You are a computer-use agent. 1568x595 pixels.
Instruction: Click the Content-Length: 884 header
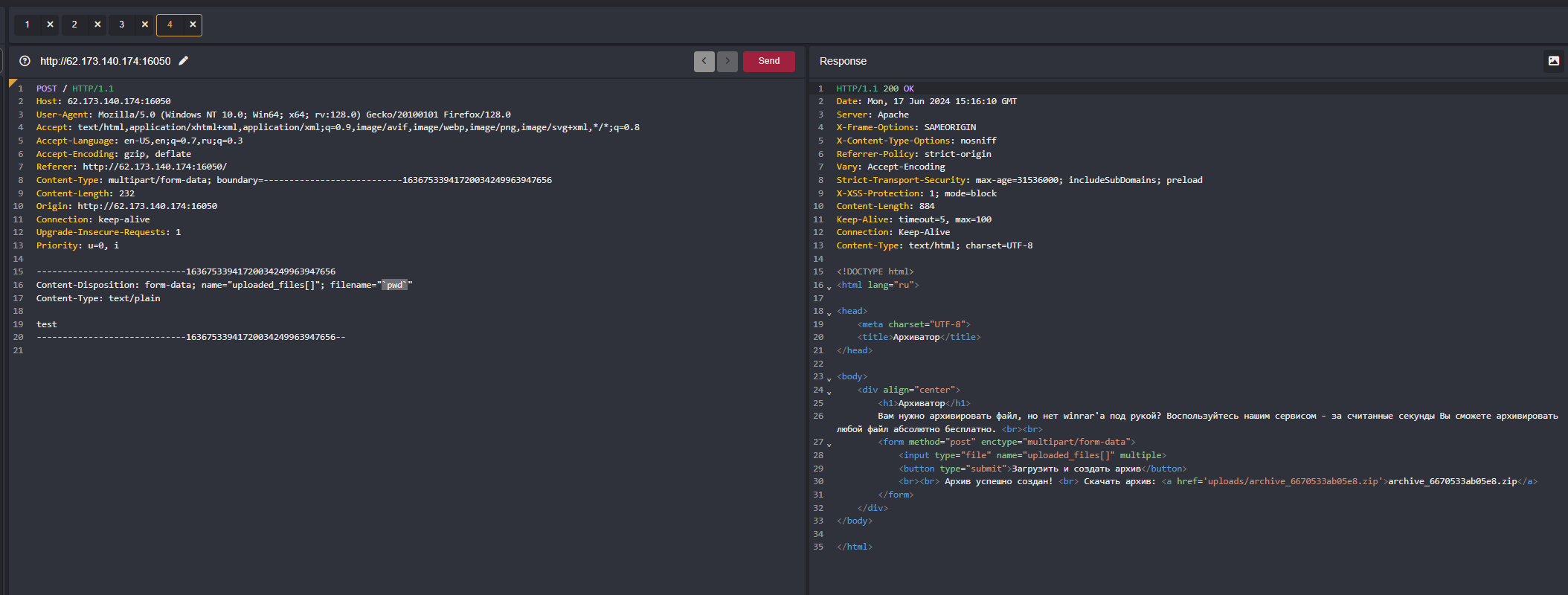pos(885,206)
